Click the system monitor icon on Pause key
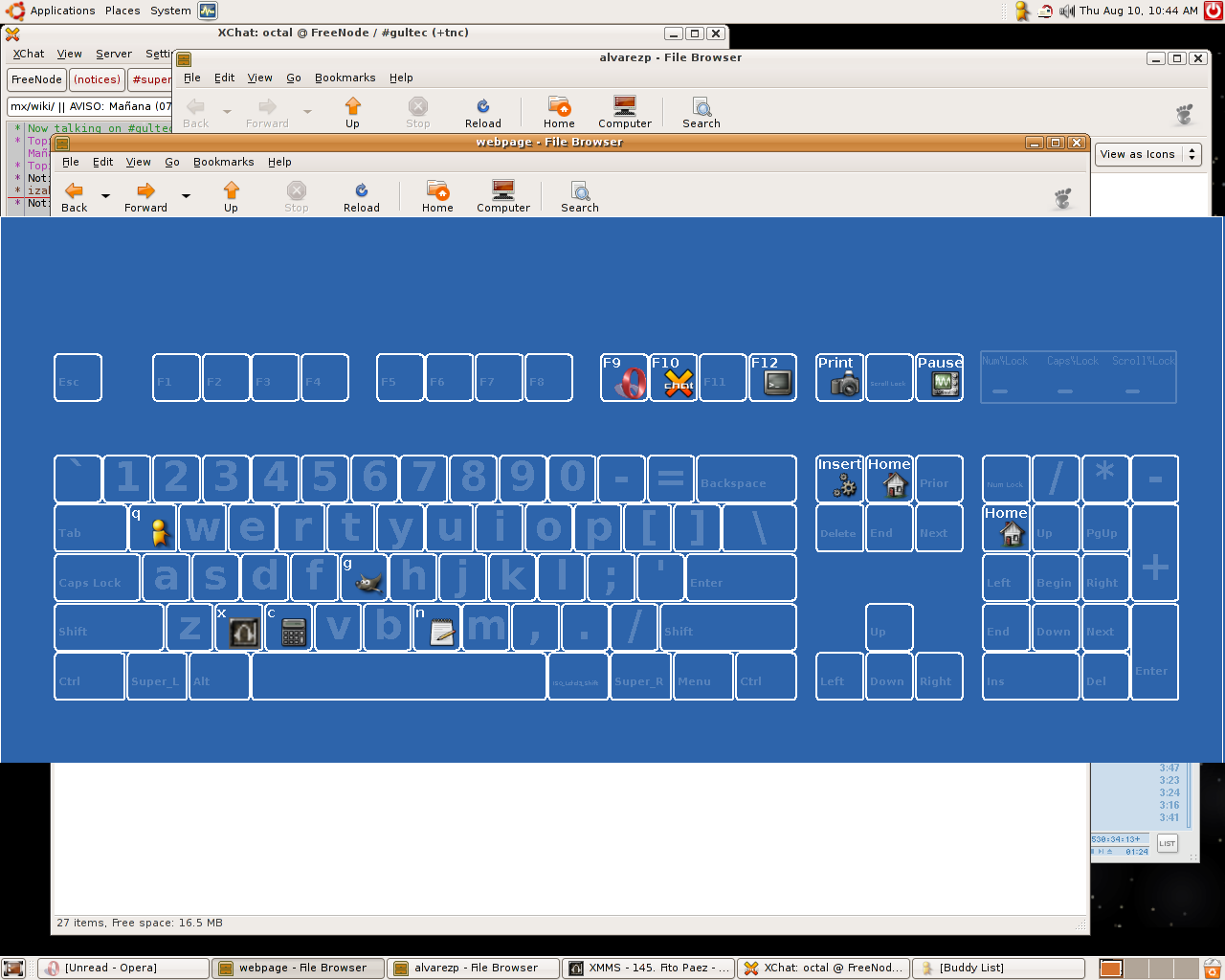This screenshot has height=980, width=1225. point(945,384)
